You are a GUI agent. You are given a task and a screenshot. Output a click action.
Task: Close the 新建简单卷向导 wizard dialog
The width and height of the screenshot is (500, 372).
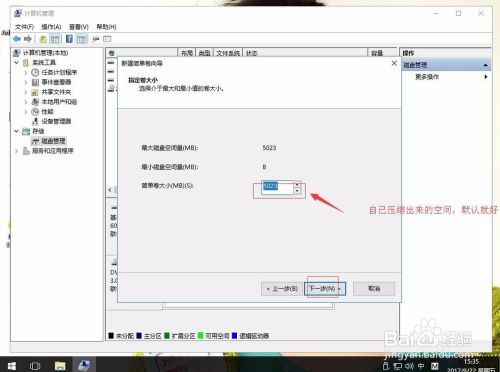coord(394,63)
